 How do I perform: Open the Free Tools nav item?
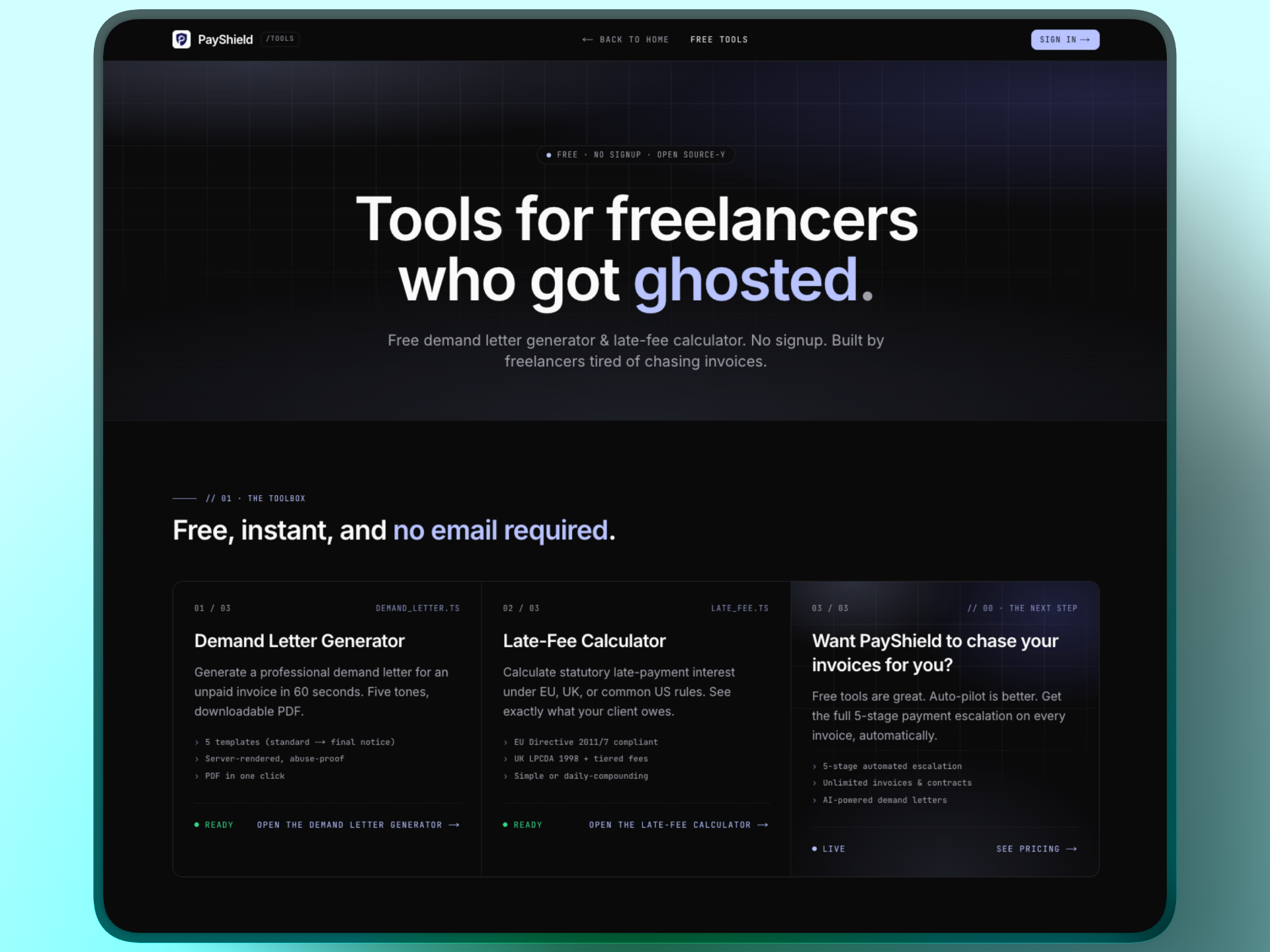(x=719, y=40)
